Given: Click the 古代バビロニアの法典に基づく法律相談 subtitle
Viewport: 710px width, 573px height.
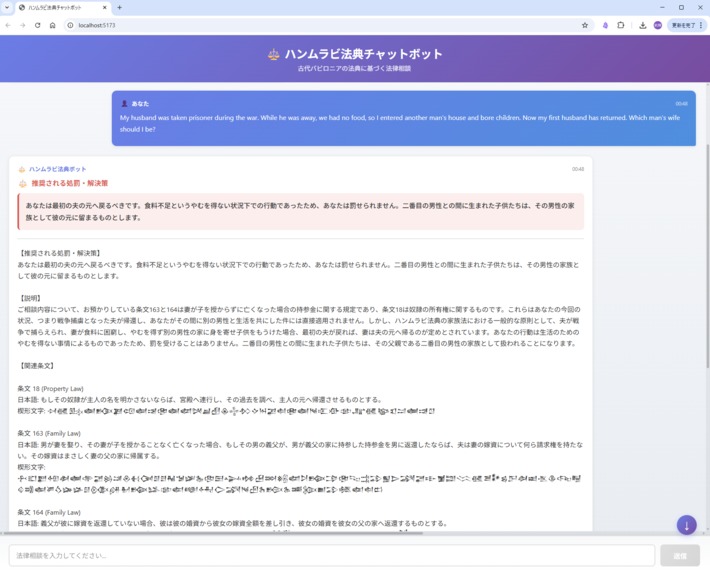Looking at the screenshot, I should click(x=354, y=69).
